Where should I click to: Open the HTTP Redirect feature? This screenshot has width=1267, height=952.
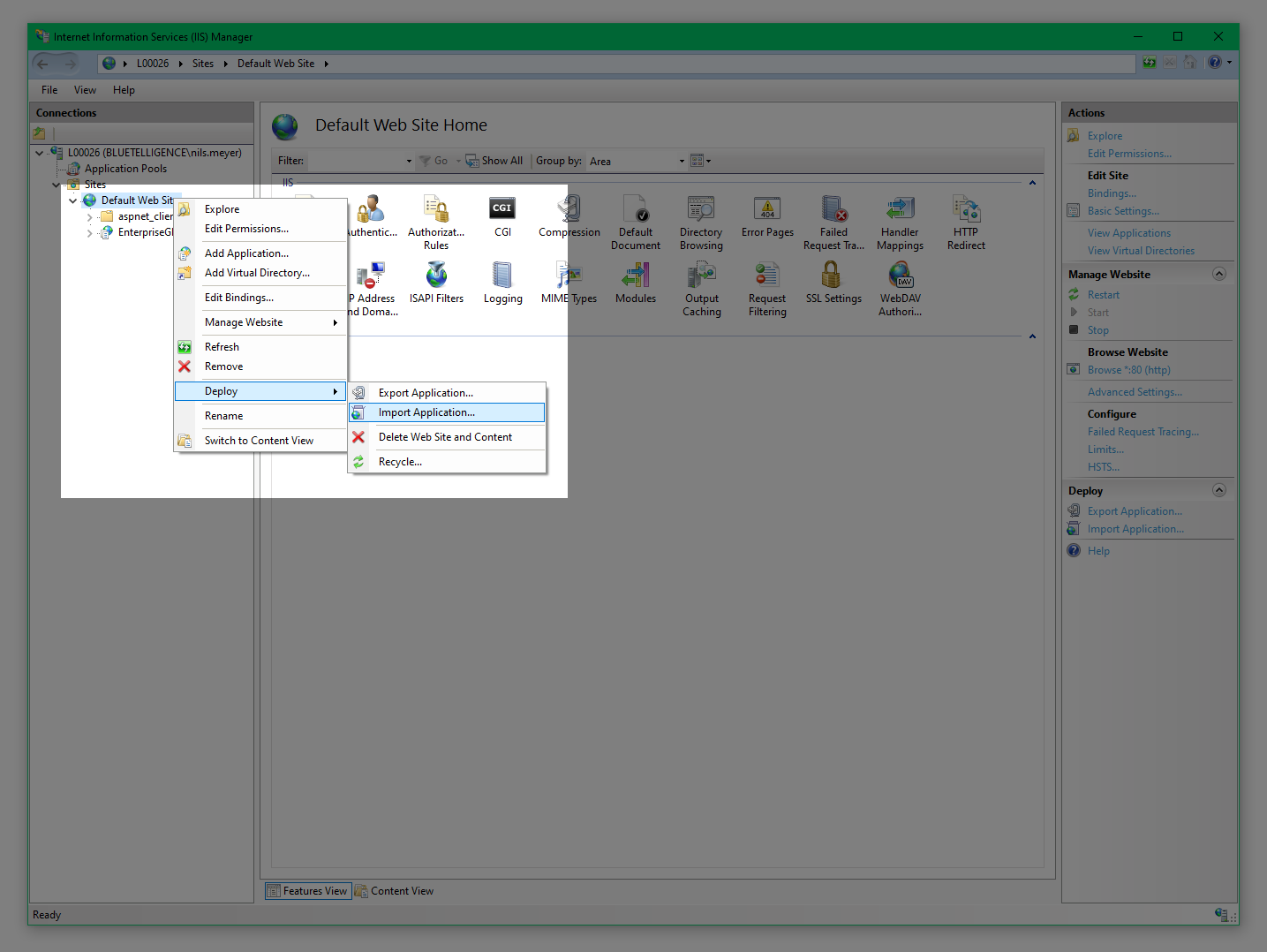[965, 223]
